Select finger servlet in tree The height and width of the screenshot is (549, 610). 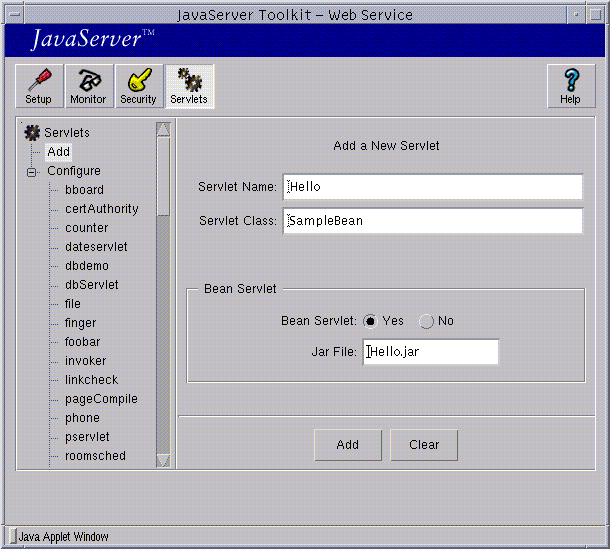pos(80,323)
